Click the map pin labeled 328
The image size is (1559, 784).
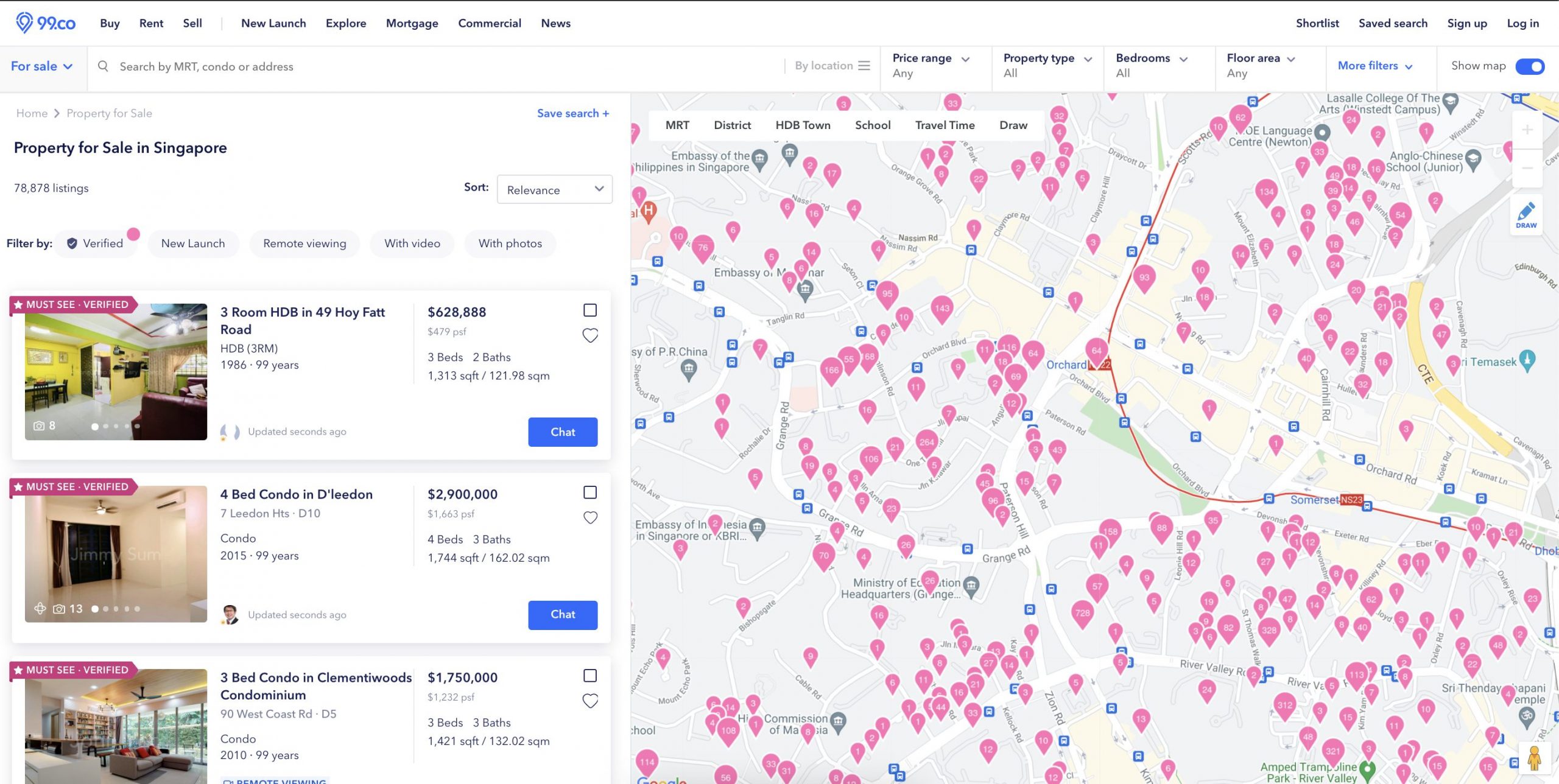click(x=1269, y=631)
